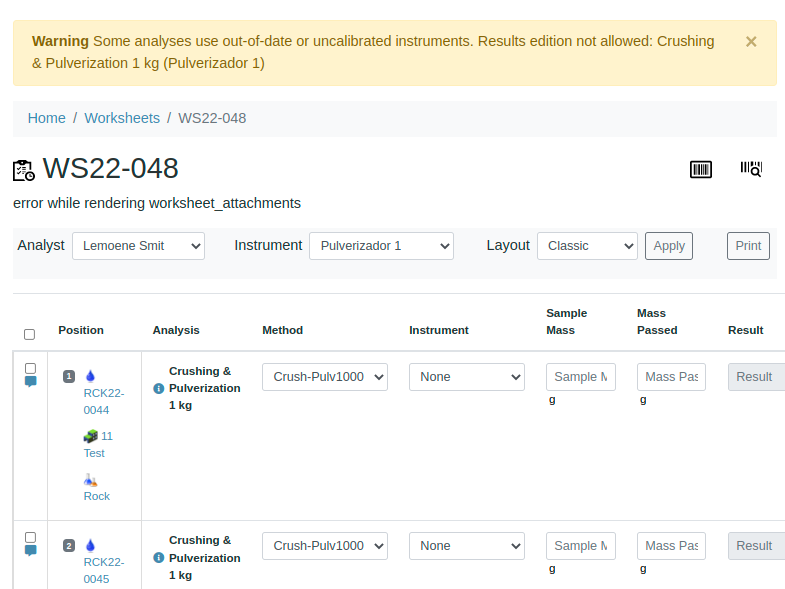Go to Home in the breadcrumb

click(x=46, y=118)
